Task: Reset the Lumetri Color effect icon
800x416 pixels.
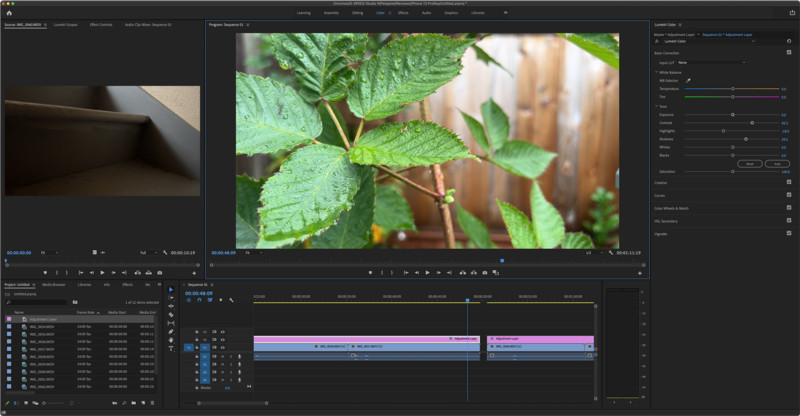Action: point(789,41)
